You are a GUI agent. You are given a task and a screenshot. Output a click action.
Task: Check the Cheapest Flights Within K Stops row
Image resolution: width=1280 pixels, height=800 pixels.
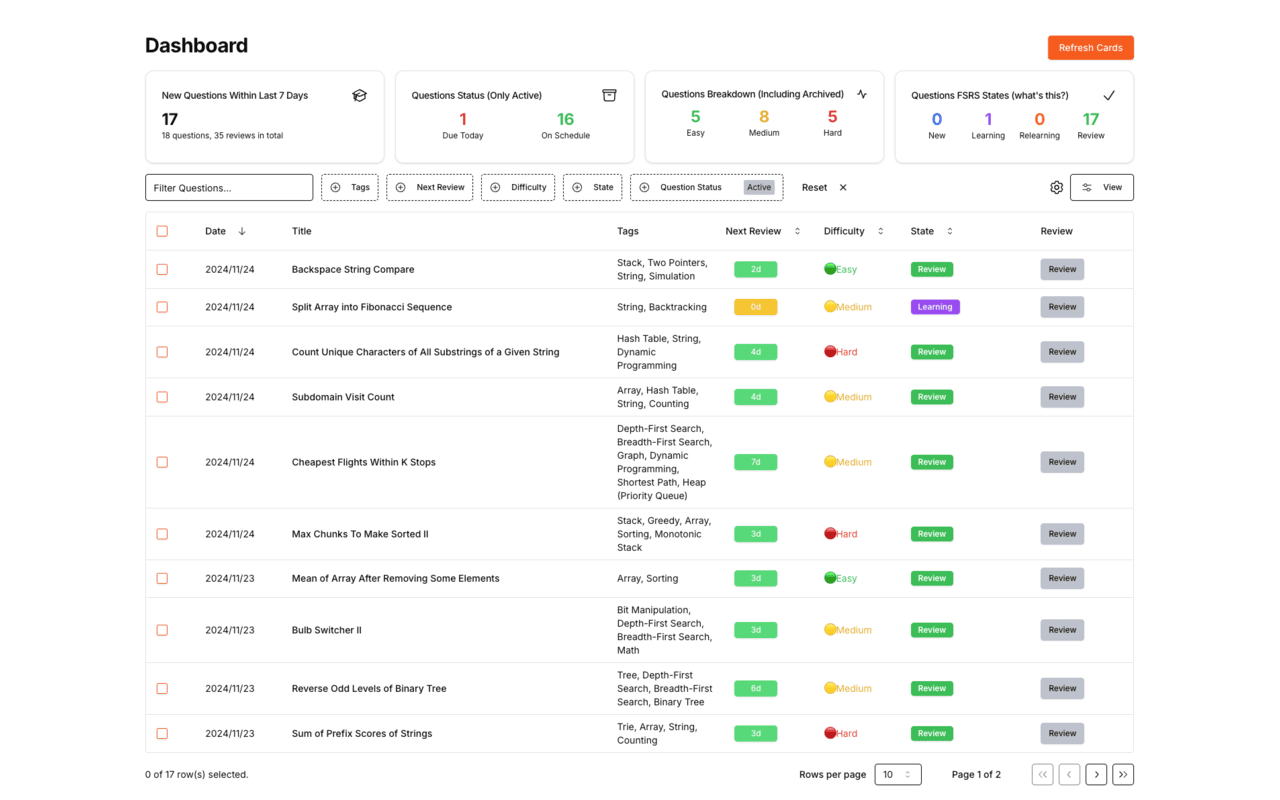coord(162,462)
